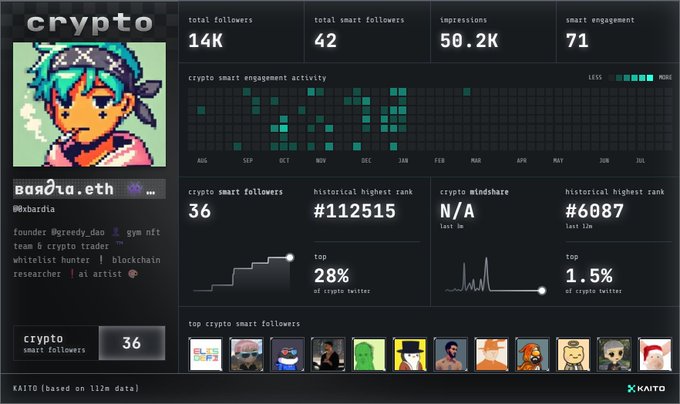Click the DEC label on activity heatmap
680x404 pixels.
pyautogui.click(x=366, y=161)
